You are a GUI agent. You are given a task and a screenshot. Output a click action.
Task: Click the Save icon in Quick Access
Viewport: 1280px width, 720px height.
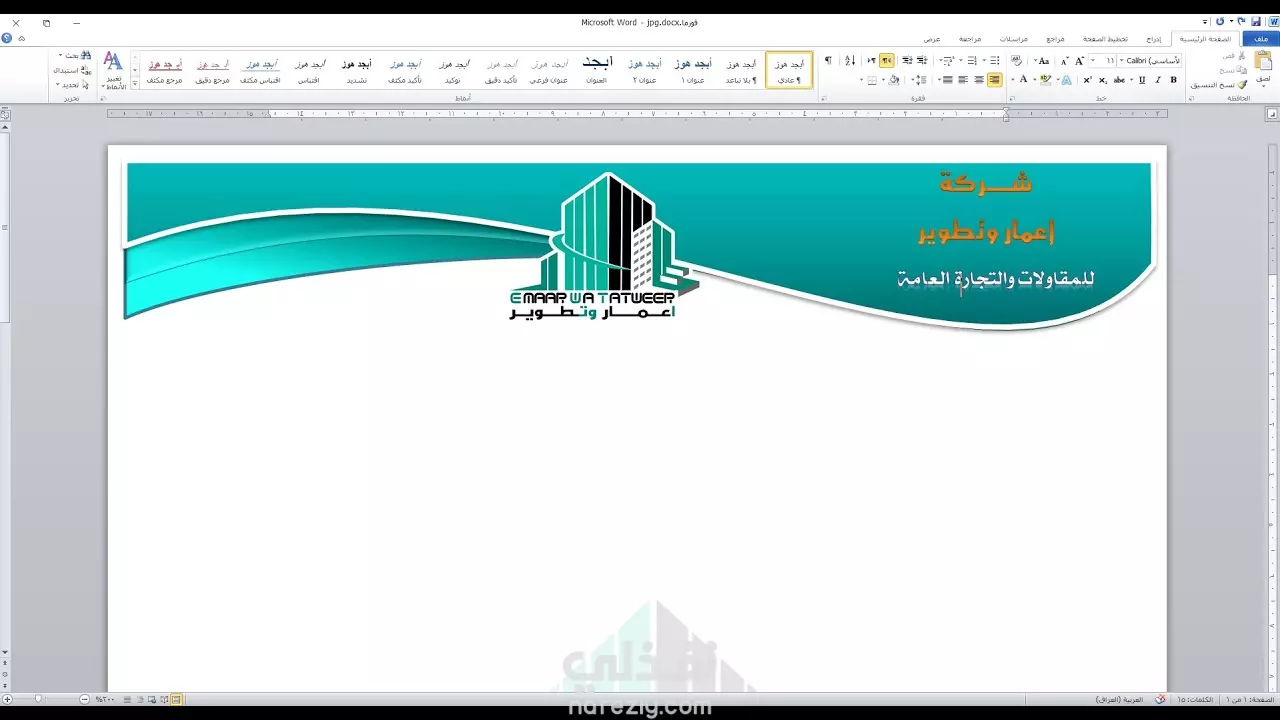(1256, 21)
